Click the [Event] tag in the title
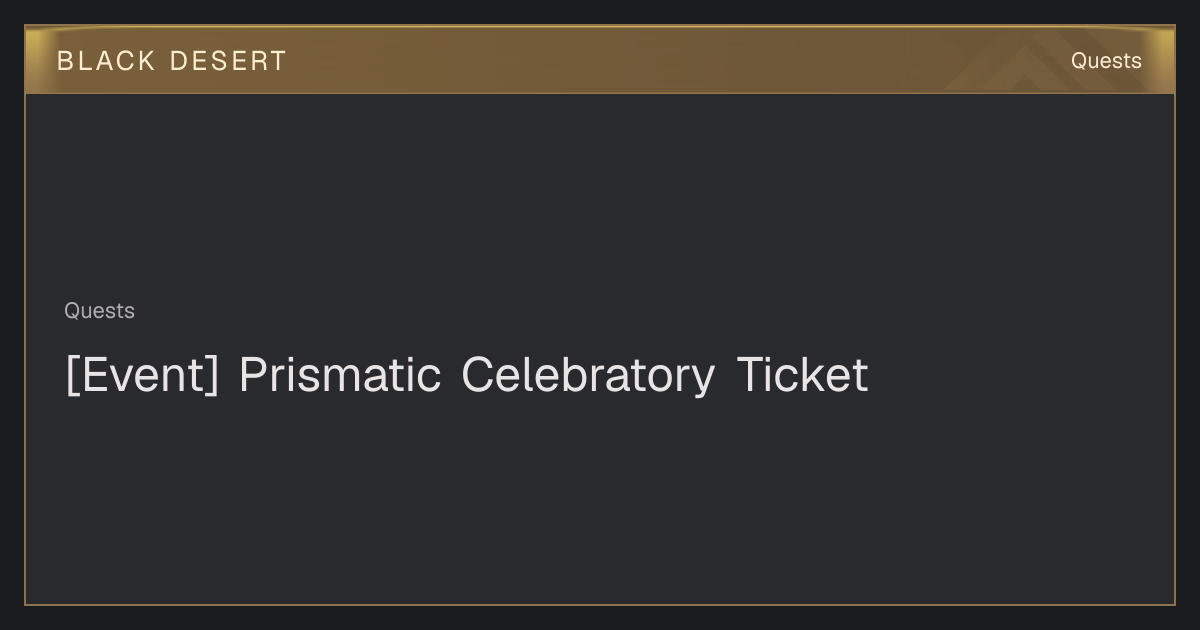The image size is (1200, 630). (x=141, y=376)
